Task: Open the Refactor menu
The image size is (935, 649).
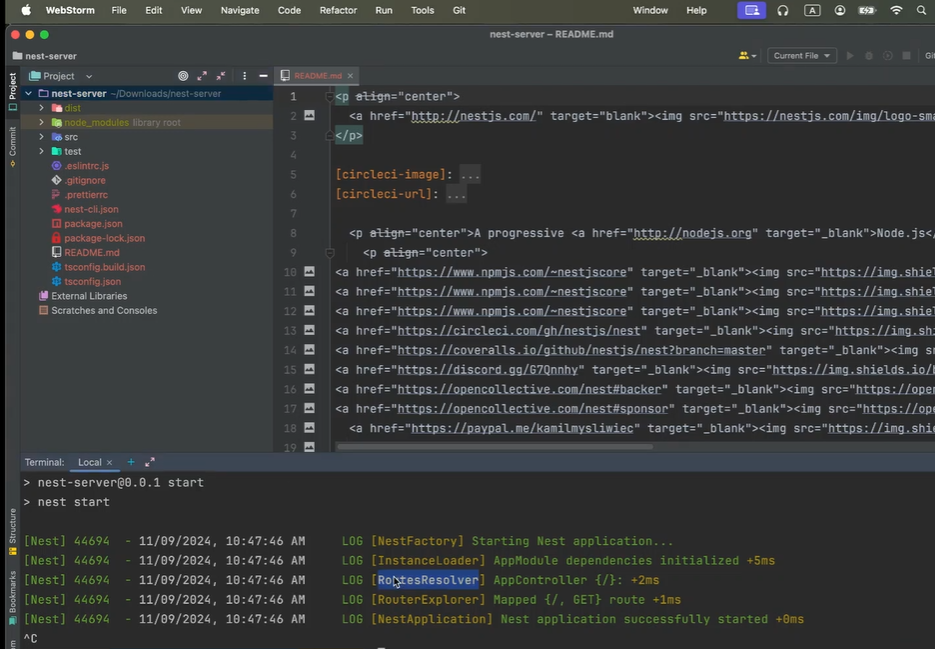Action: point(338,10)
